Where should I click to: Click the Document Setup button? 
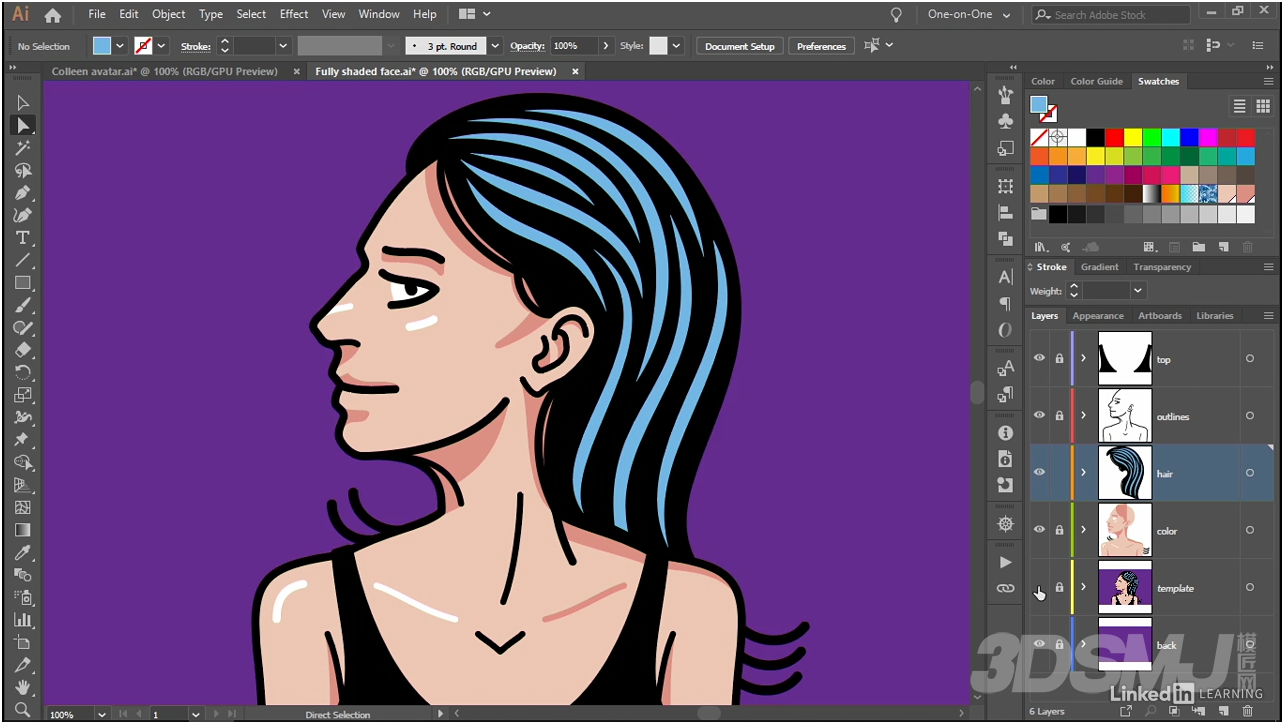pyautogui.click(x=740, y=46)
